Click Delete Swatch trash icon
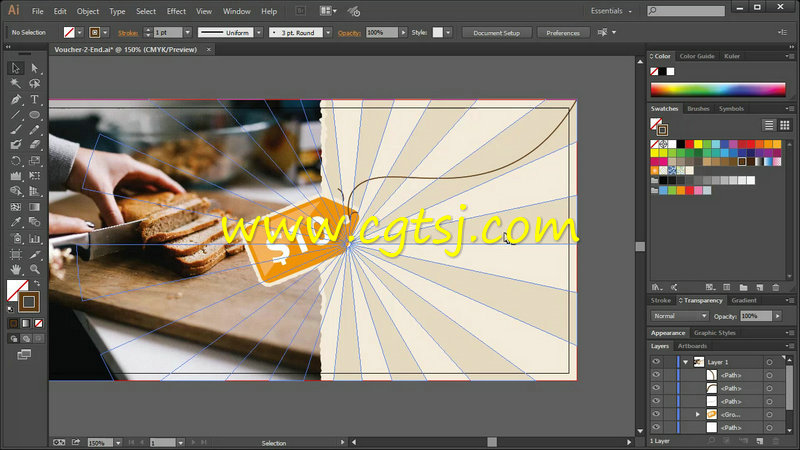800x450 pixels. 776,288
